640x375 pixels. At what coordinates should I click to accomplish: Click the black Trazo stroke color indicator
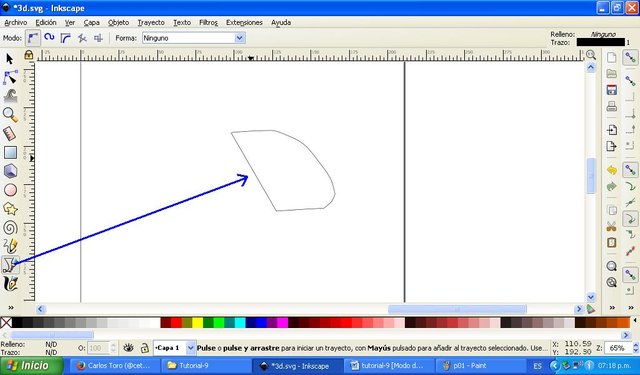click(600, 42)
